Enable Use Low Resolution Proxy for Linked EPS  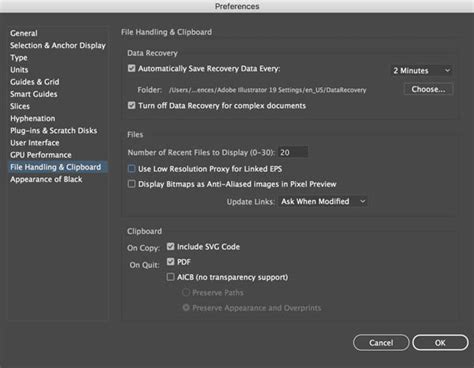click(132, 169)
